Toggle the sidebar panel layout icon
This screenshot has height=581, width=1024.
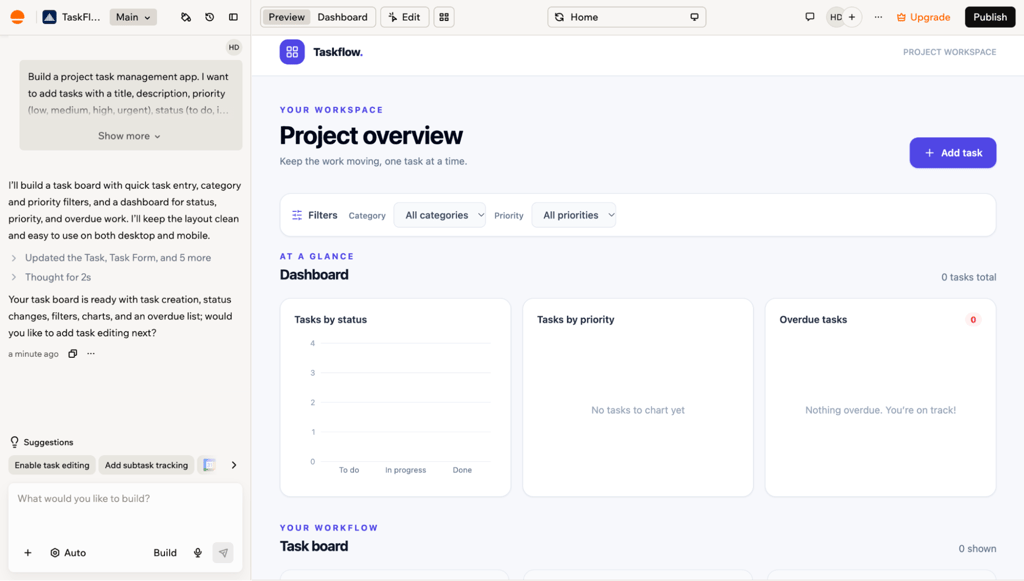click(x=233, y=17)
